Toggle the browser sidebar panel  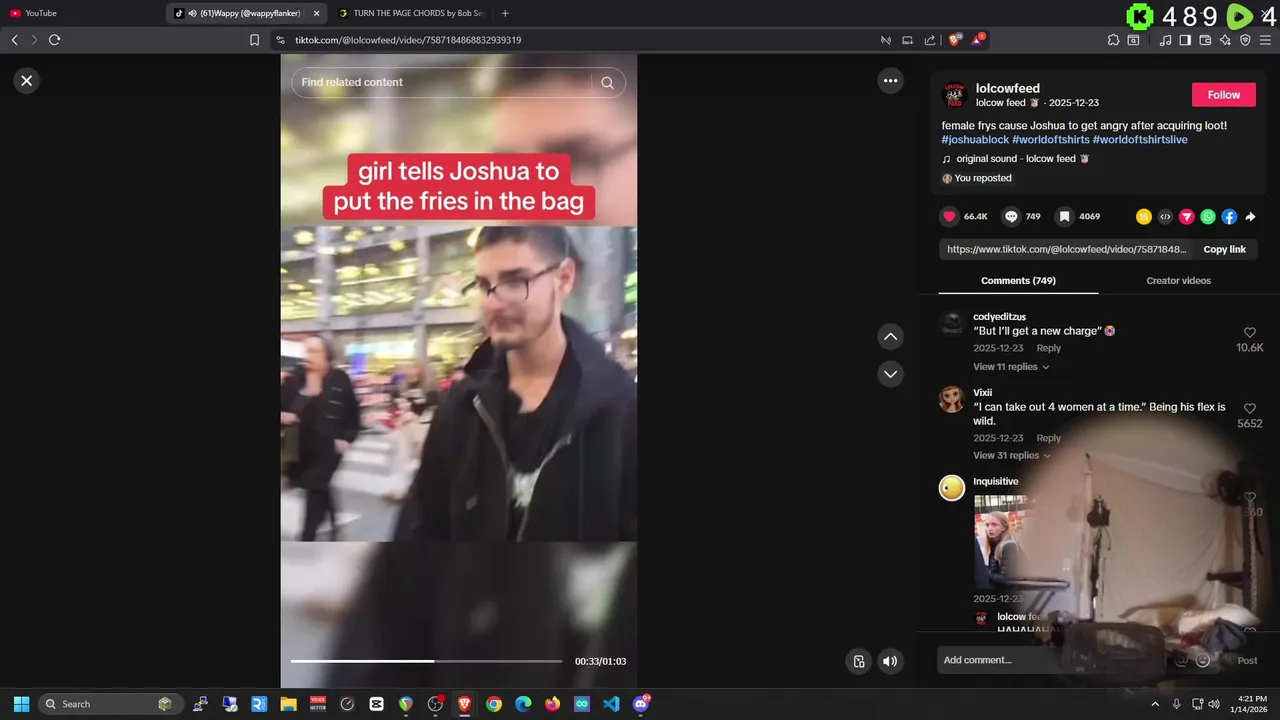[x=1185, y=40]
